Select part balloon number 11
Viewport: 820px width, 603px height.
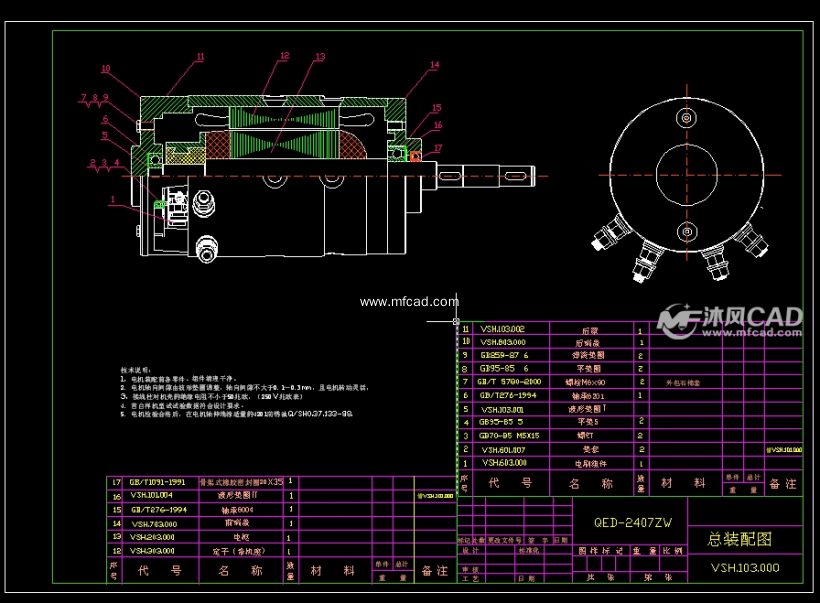point(200,57)
